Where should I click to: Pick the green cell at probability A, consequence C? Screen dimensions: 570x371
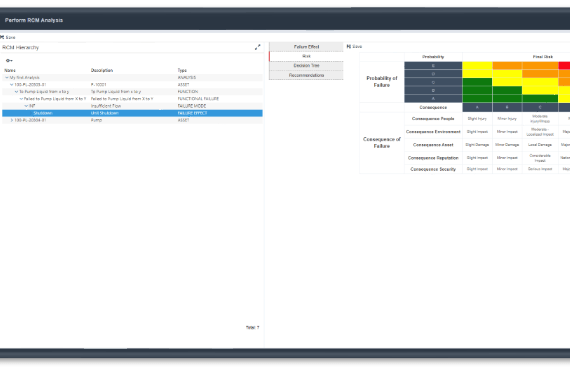click(540, 98)
